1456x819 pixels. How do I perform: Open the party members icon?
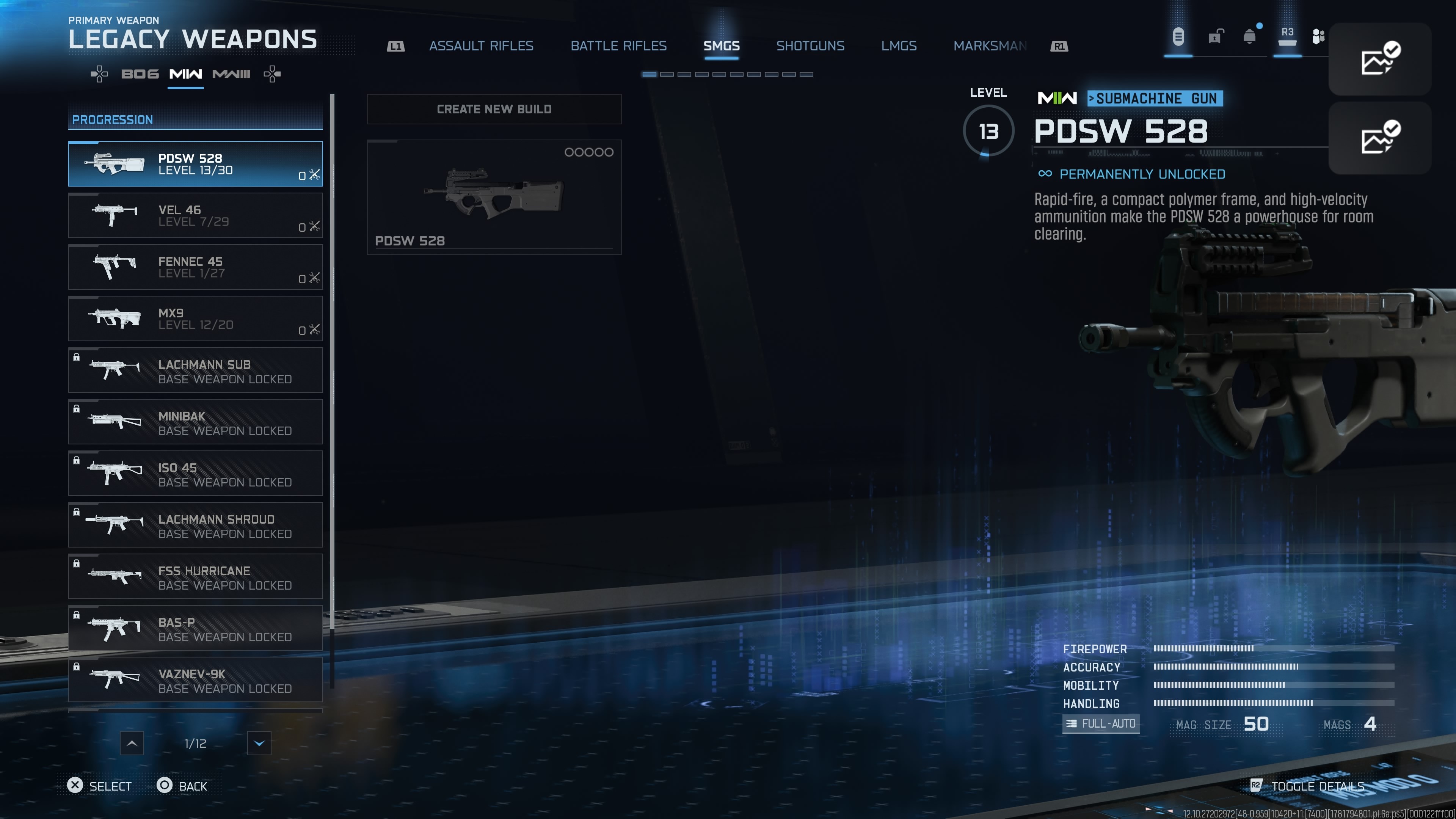click(x=1318, y=37)
